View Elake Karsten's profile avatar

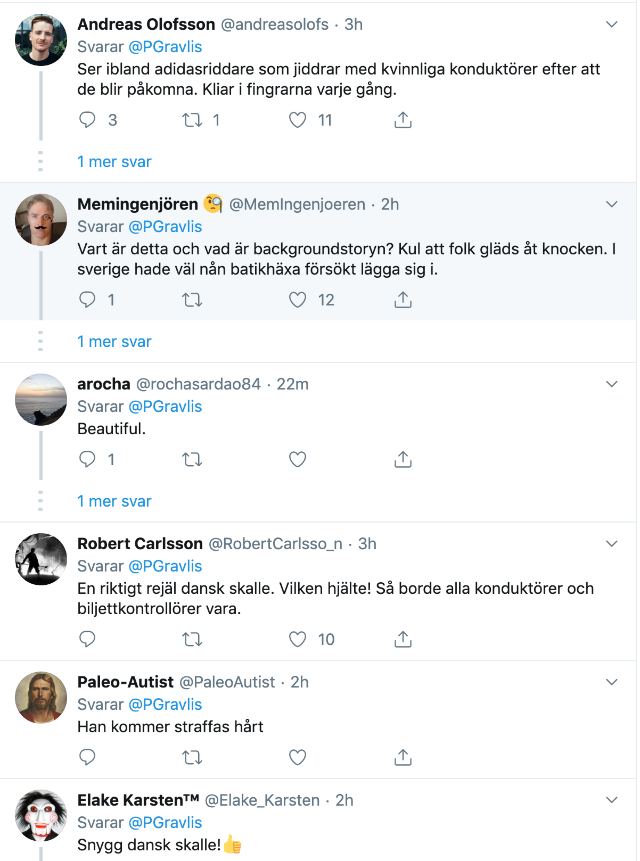[x=41, y=816]
